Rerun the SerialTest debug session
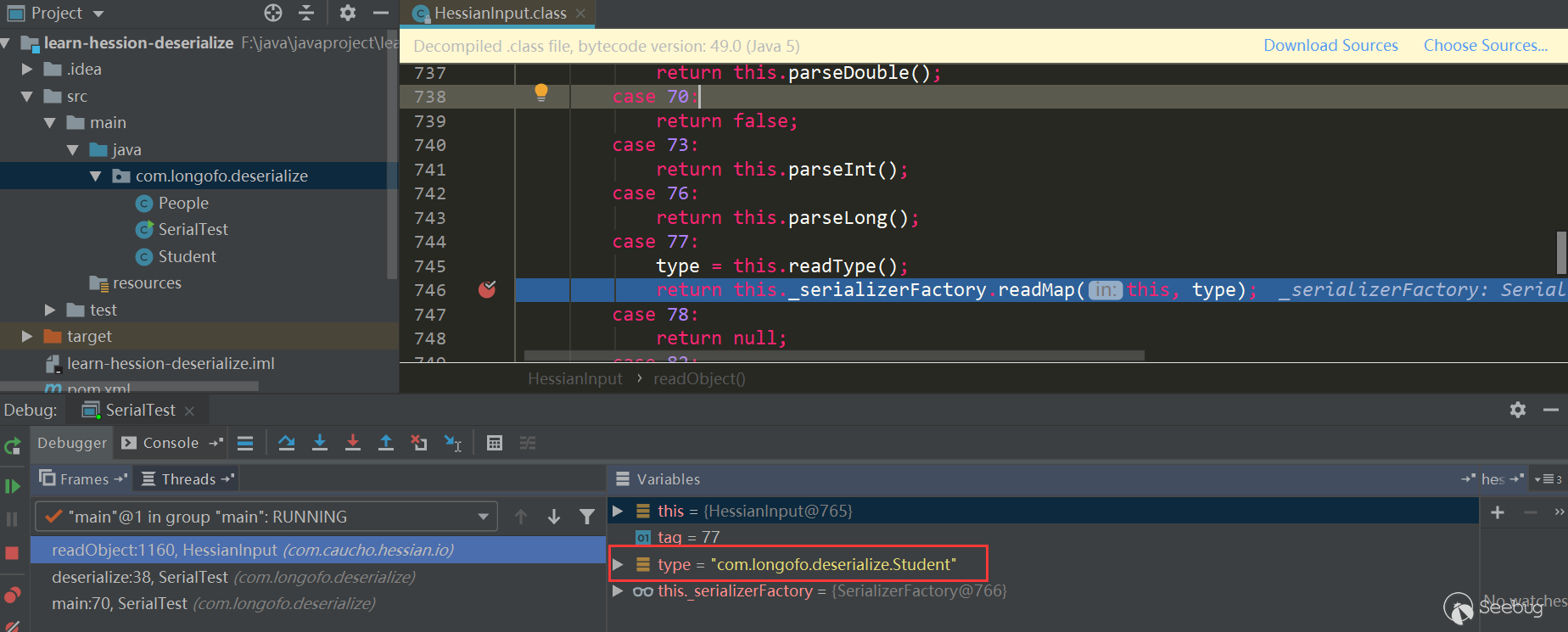 tap(12, 446)
